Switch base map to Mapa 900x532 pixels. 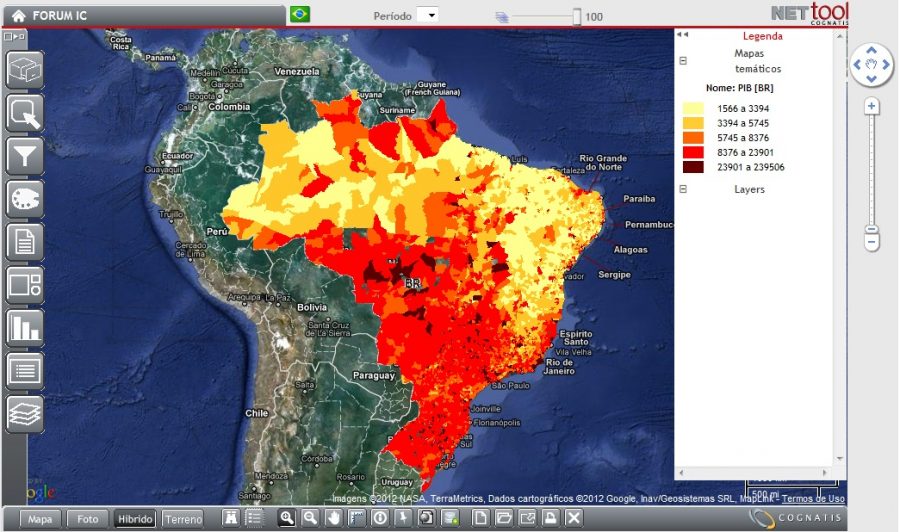(40, 519)
